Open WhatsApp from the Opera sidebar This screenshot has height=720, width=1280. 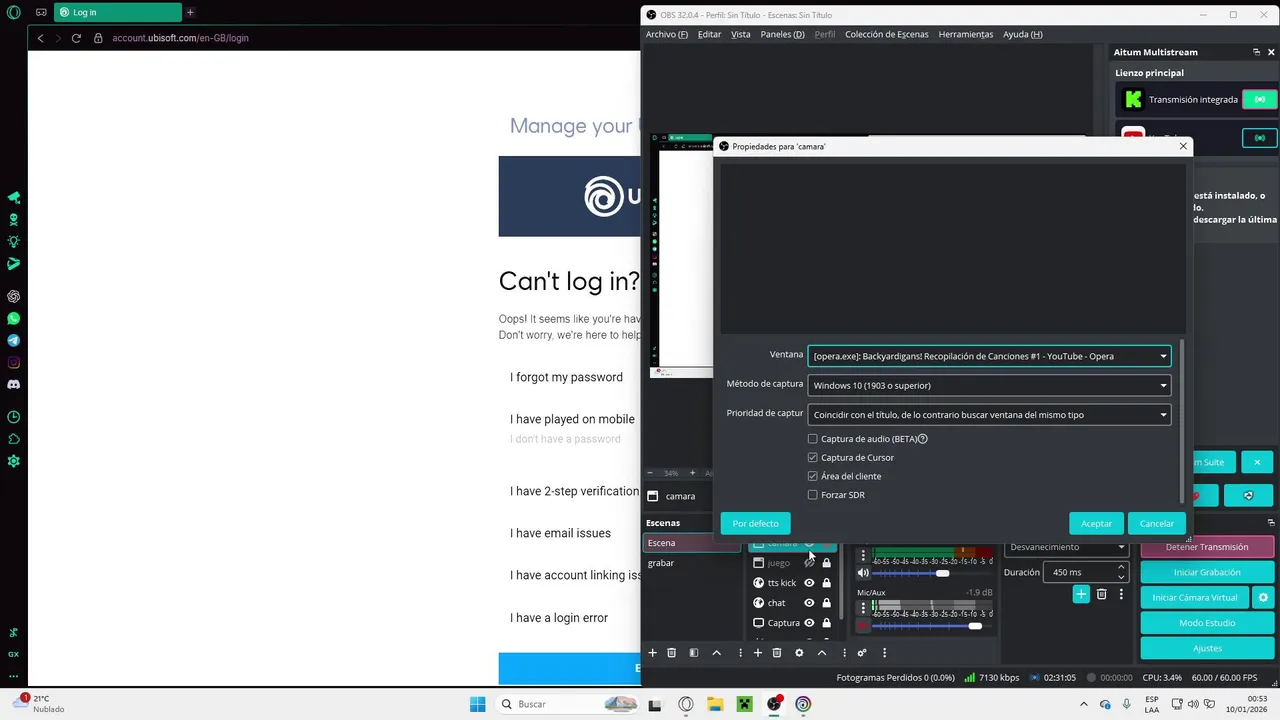click(x=13, y=319)
